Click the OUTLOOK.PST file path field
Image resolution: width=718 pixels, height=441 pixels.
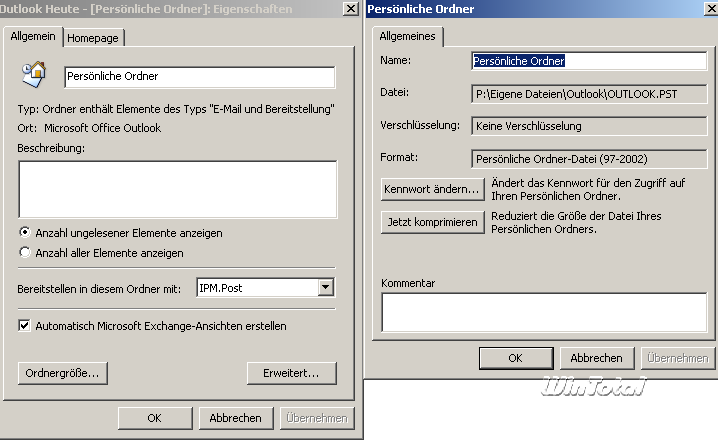pos(588,93)
